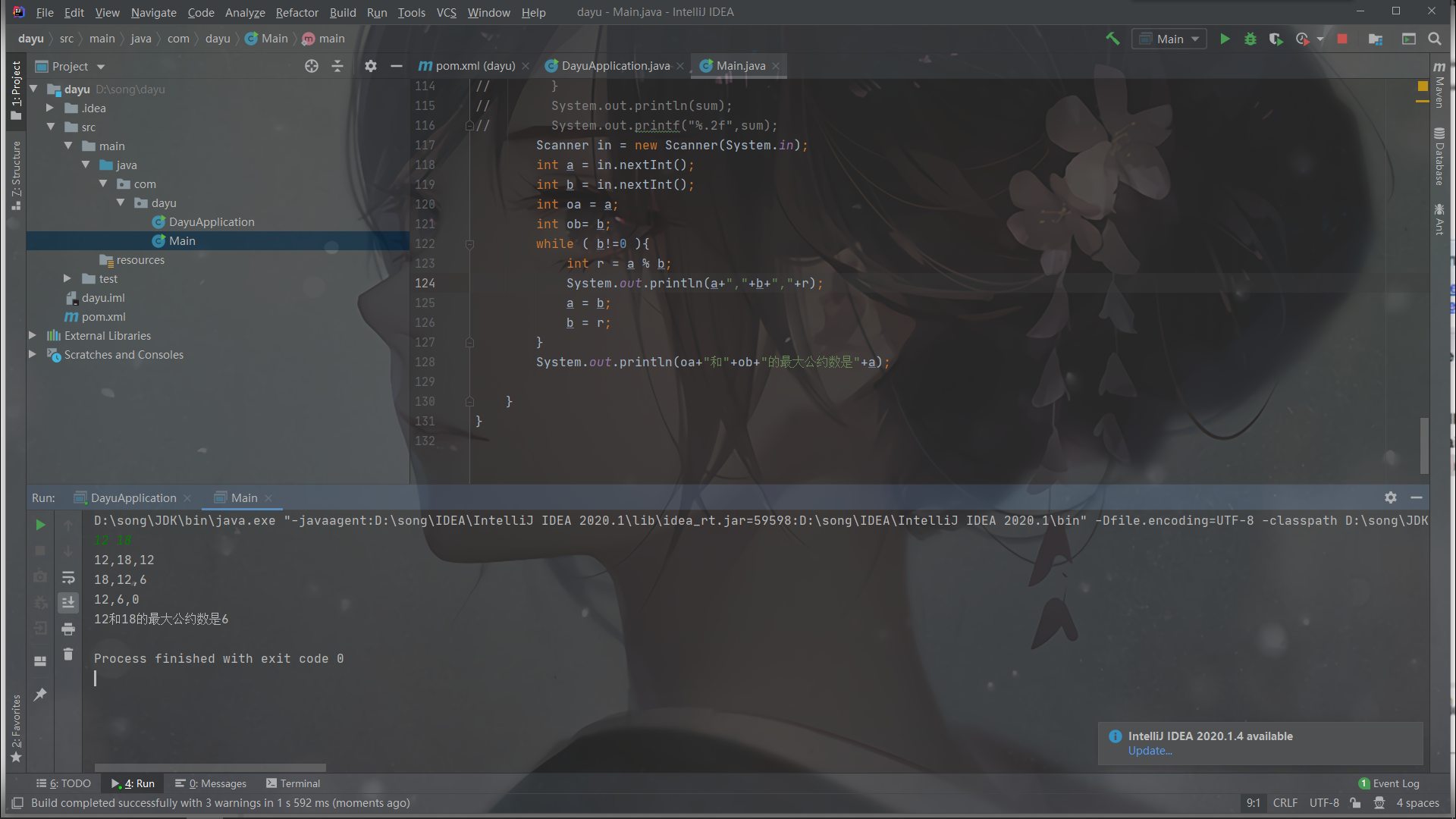This screenshot has height=819, width=1456.
Task: Clear console output with trash icon
Action: coord(68,654)
